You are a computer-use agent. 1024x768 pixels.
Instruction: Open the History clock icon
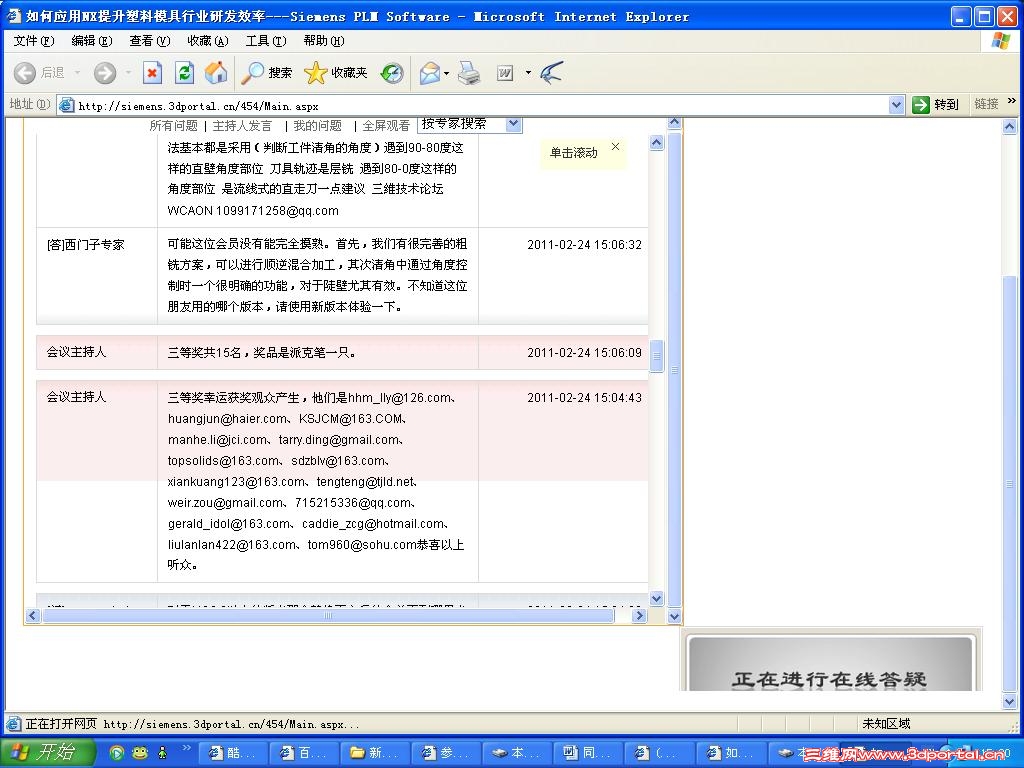(392, 73)
